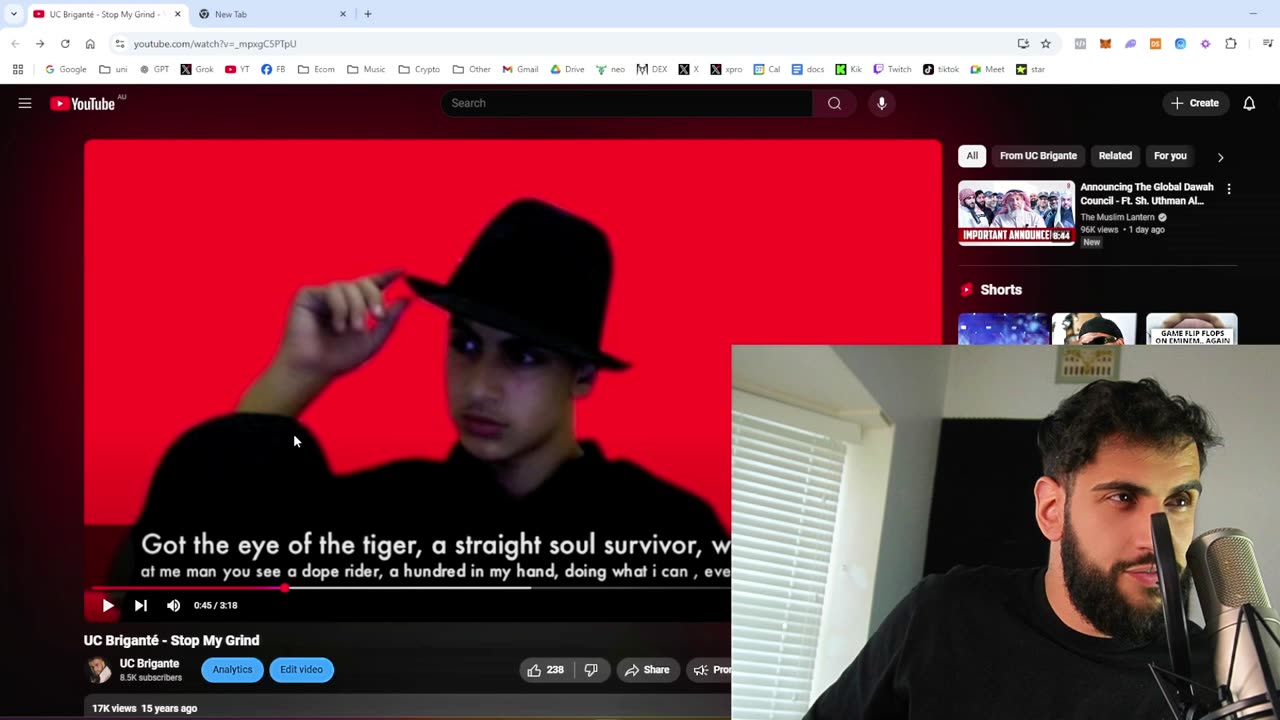Go forward in browser history
The height and width of the screenshot is (720, 1280).
(40, 44)
